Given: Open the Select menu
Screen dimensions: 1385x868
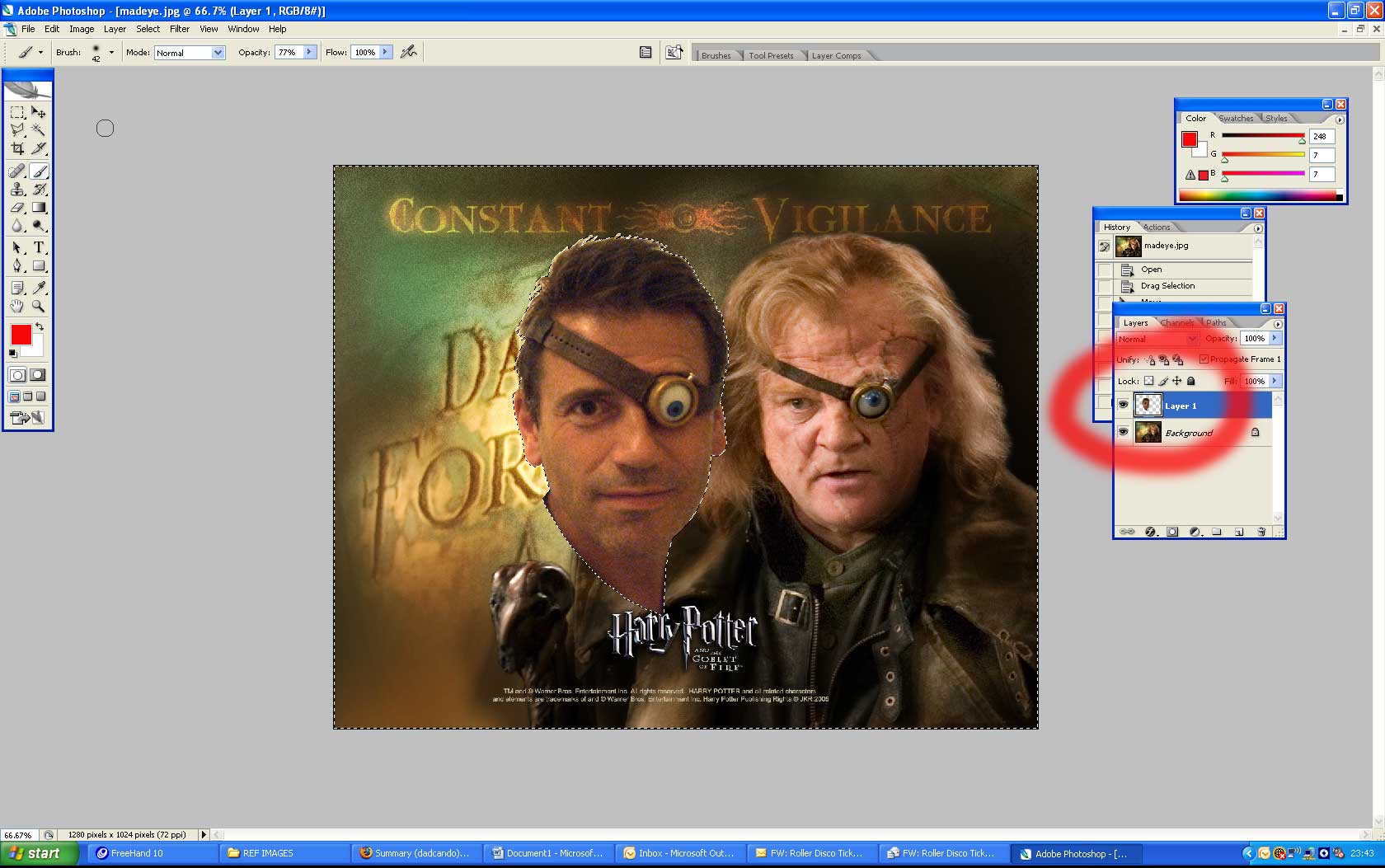Looking at the screenshot, I should [x=148, y=29].
